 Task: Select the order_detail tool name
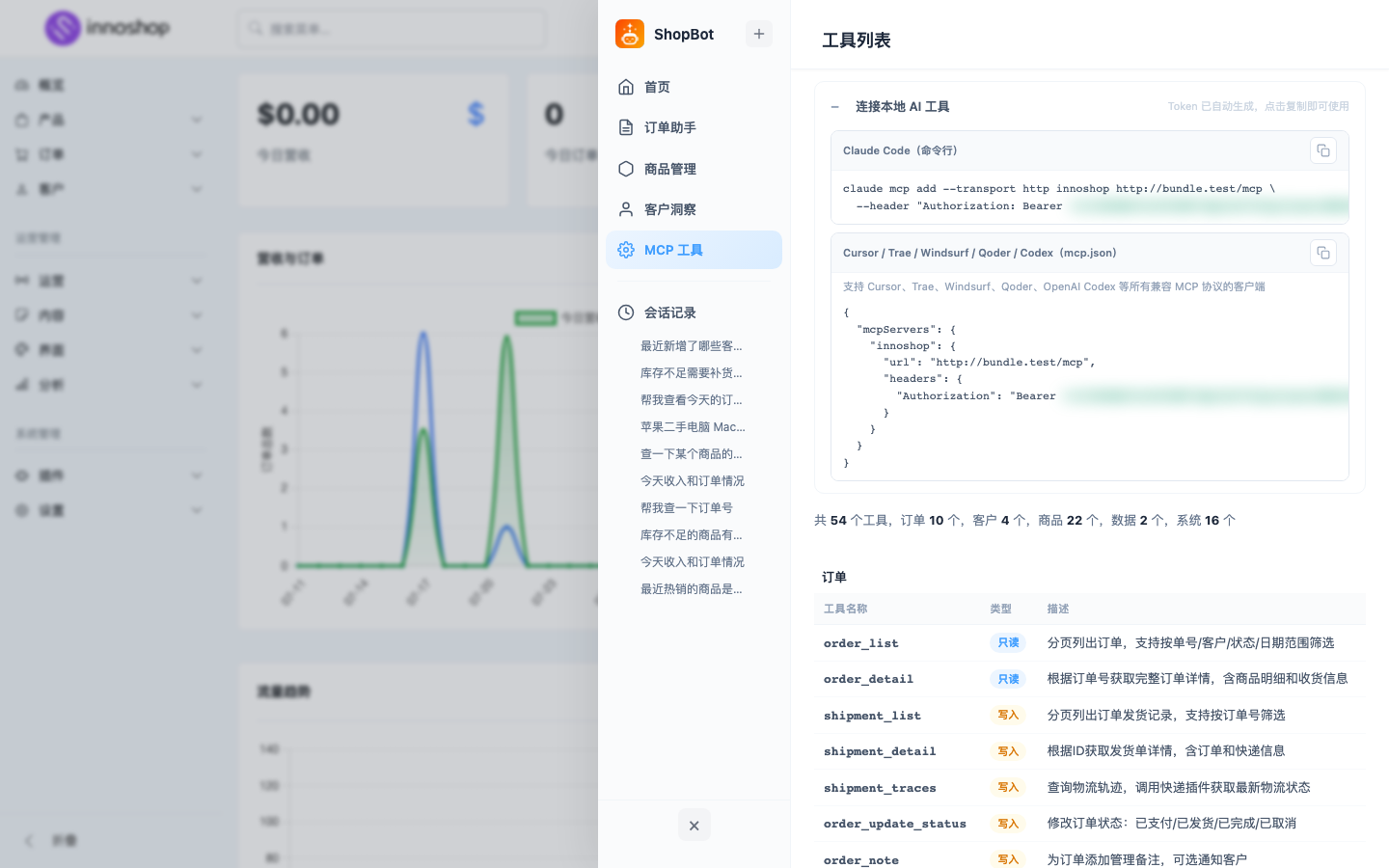[869, 679]
